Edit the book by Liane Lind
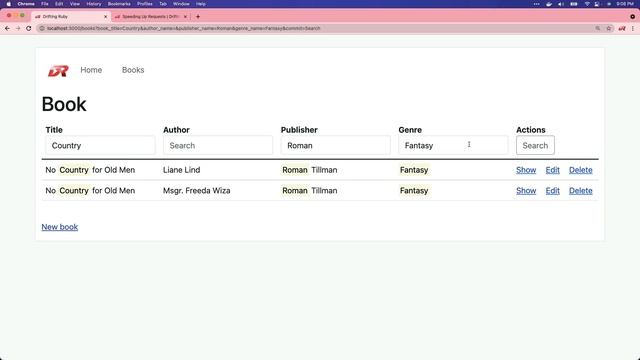This screenshot has width=640, height=360. 553,170
